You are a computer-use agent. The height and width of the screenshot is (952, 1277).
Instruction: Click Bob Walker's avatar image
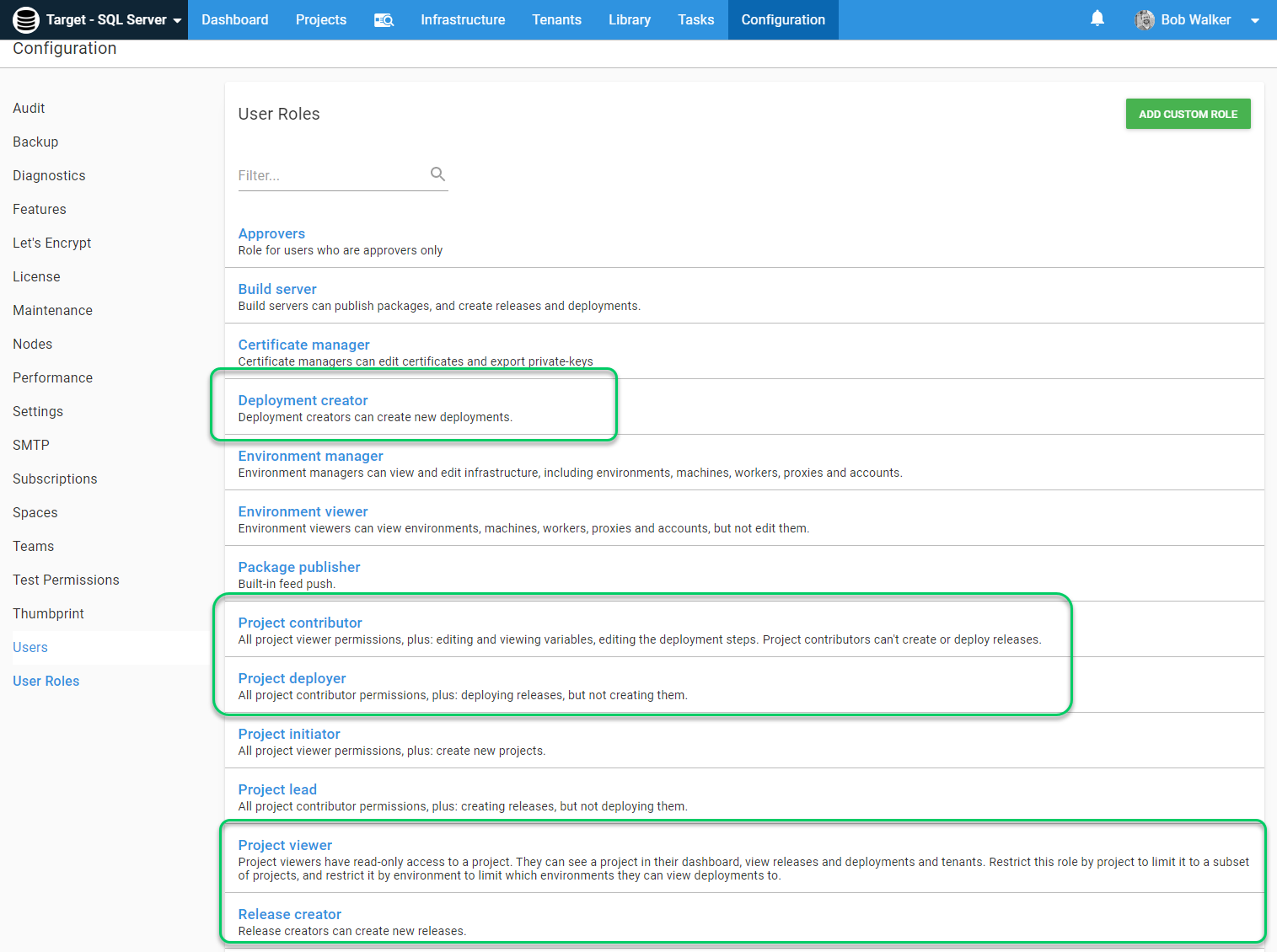(x=1144, y=19)
